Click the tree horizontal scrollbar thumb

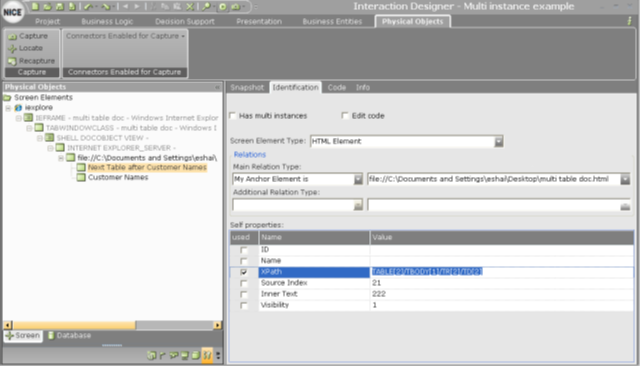(x=74, y=325)
